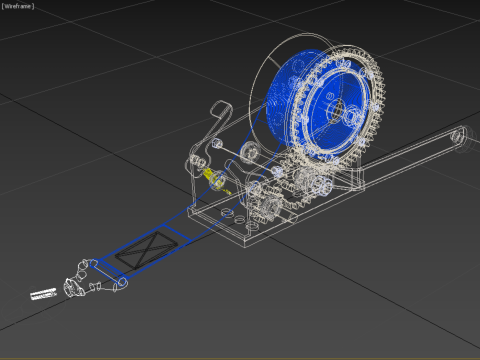The width and height of the screenshot is (480, 360).
Task: Select the yellow highlighted pin part
Action: click(216, 181)
